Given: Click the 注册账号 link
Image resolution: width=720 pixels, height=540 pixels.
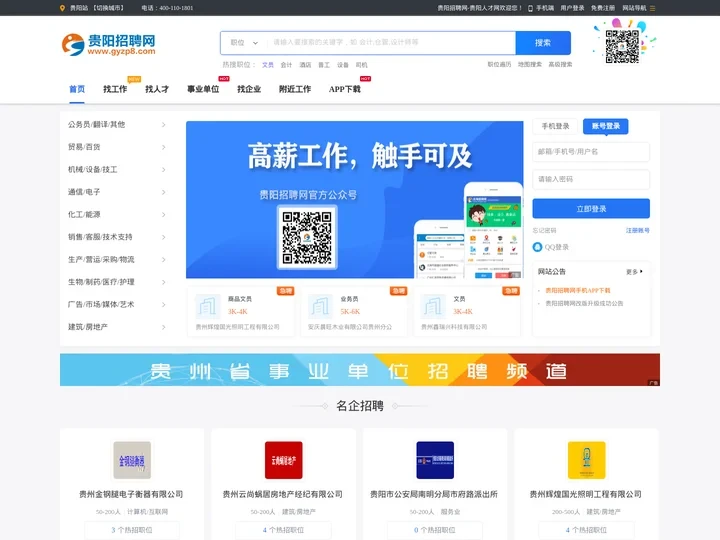Looking at the screenshot, I should click(637, 231).
